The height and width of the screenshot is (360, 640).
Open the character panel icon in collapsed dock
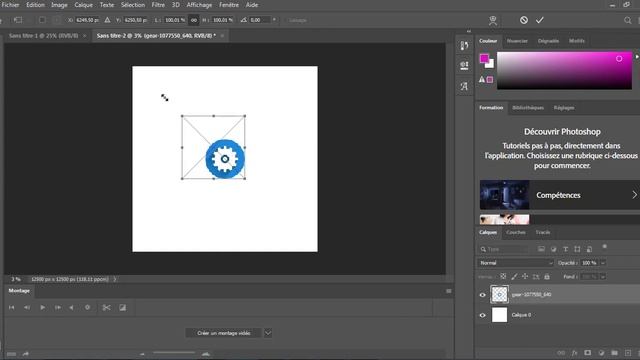point(464,86)
